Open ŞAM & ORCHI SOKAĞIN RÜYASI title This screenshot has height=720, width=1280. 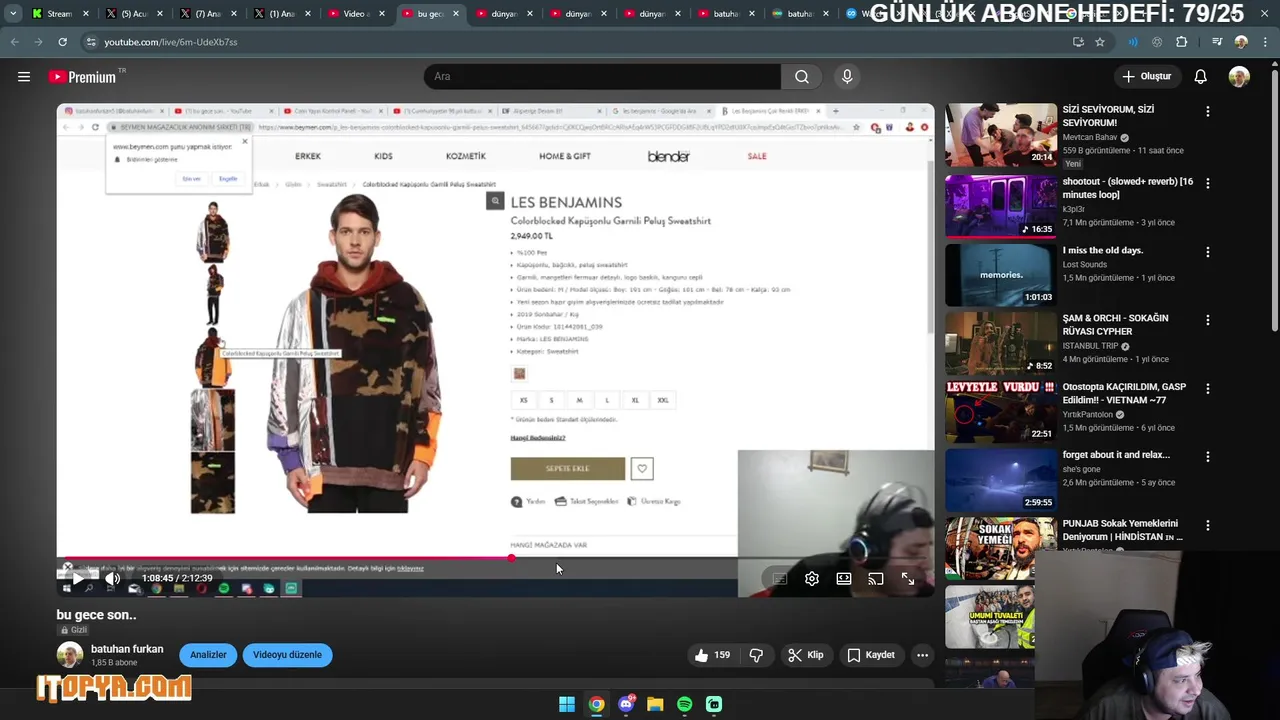(1115, 325)
